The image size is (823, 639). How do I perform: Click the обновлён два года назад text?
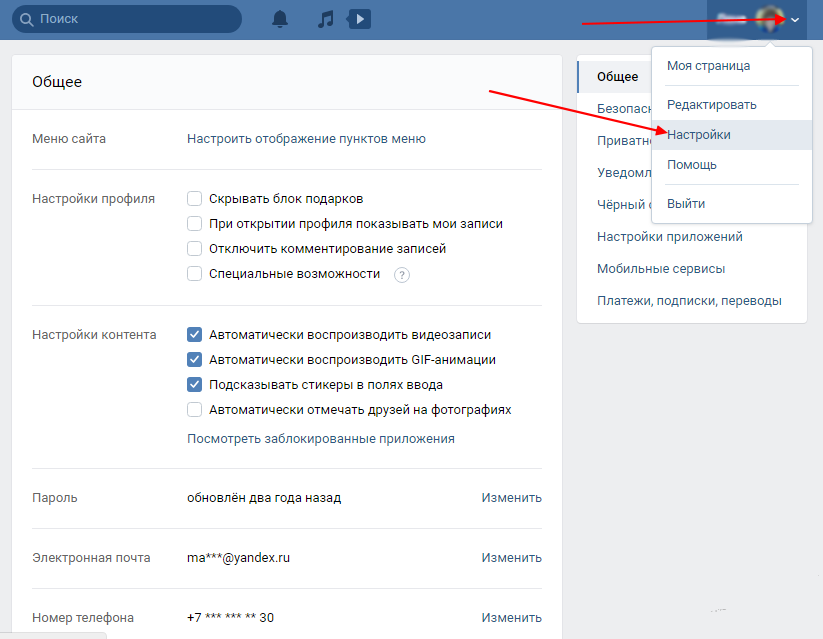click(264, 497)
